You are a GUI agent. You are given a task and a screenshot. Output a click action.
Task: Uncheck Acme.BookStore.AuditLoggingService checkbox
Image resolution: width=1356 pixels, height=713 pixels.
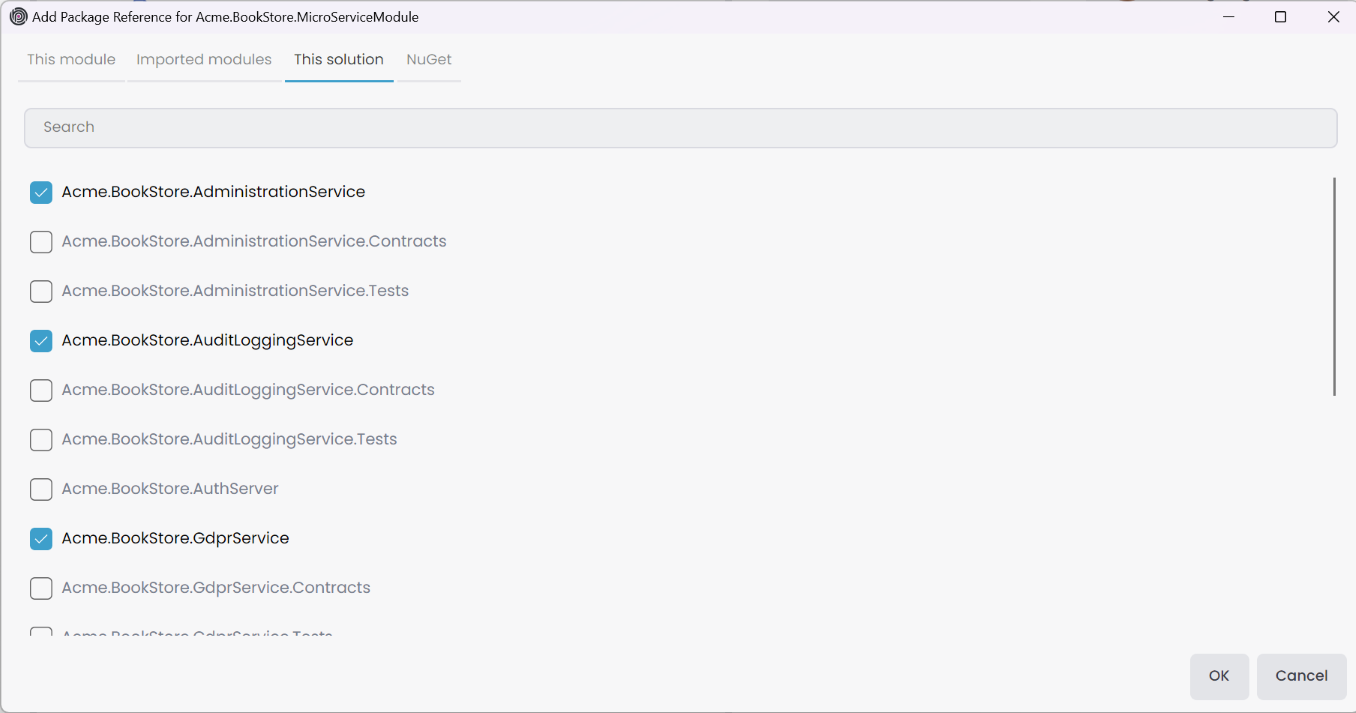[41, 341]
